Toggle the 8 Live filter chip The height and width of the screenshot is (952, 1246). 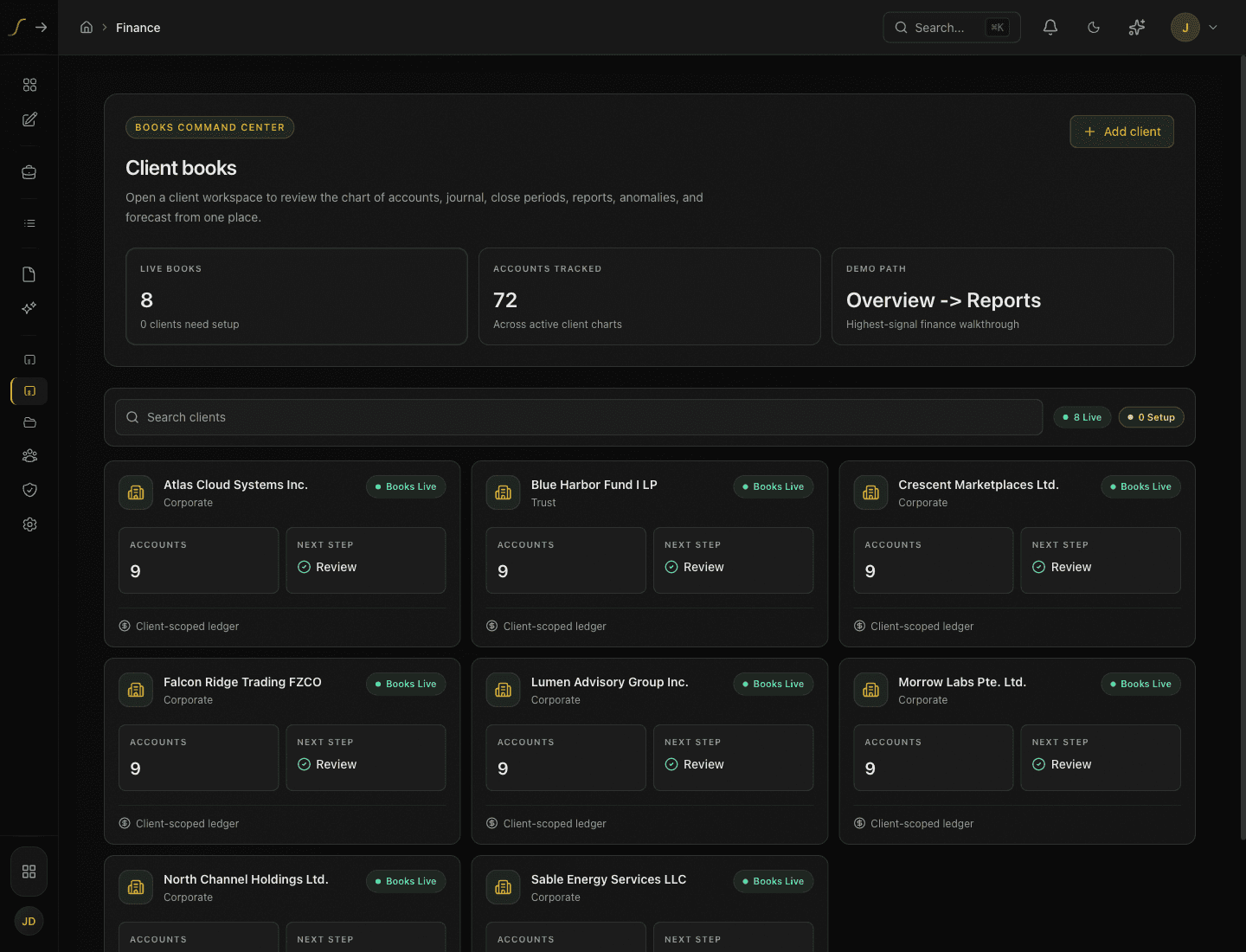[1082, 417]
